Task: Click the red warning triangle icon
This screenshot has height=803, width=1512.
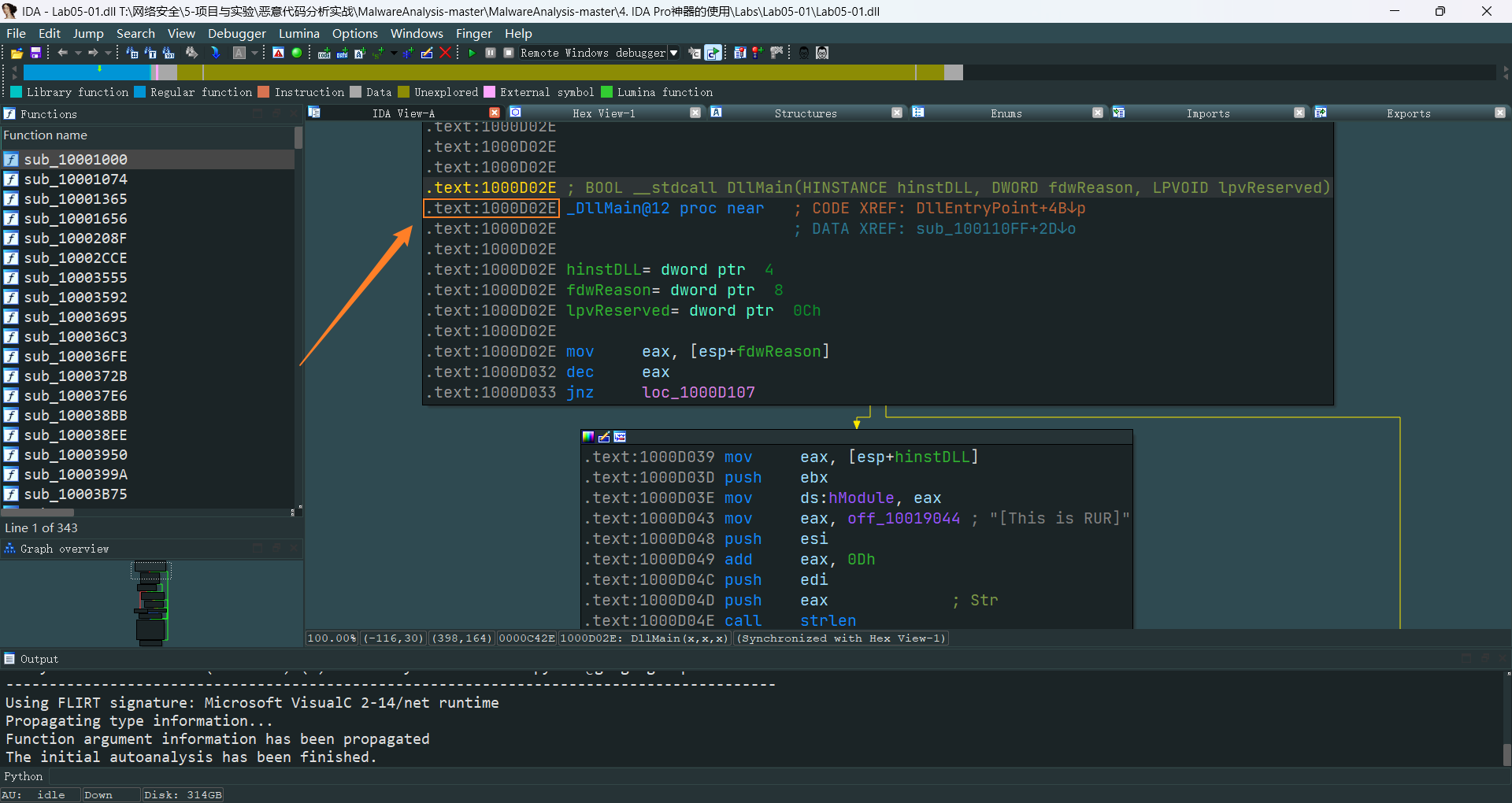Action: [x=278, y=53]
